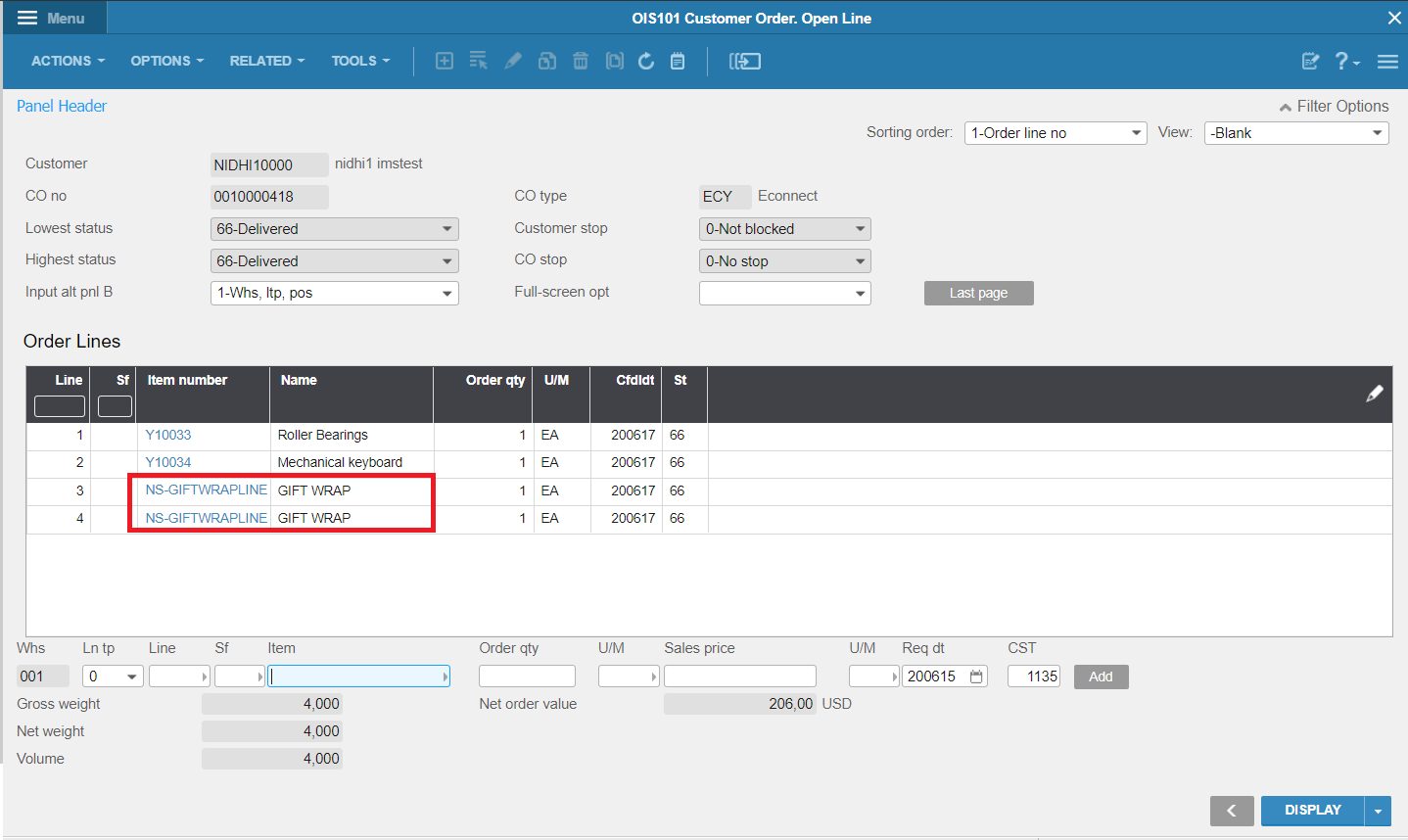Close the OIS101 panel with X
The width and height of the screenshot is (1408, 840).
pyautogui.click(x=1394, y=18)
